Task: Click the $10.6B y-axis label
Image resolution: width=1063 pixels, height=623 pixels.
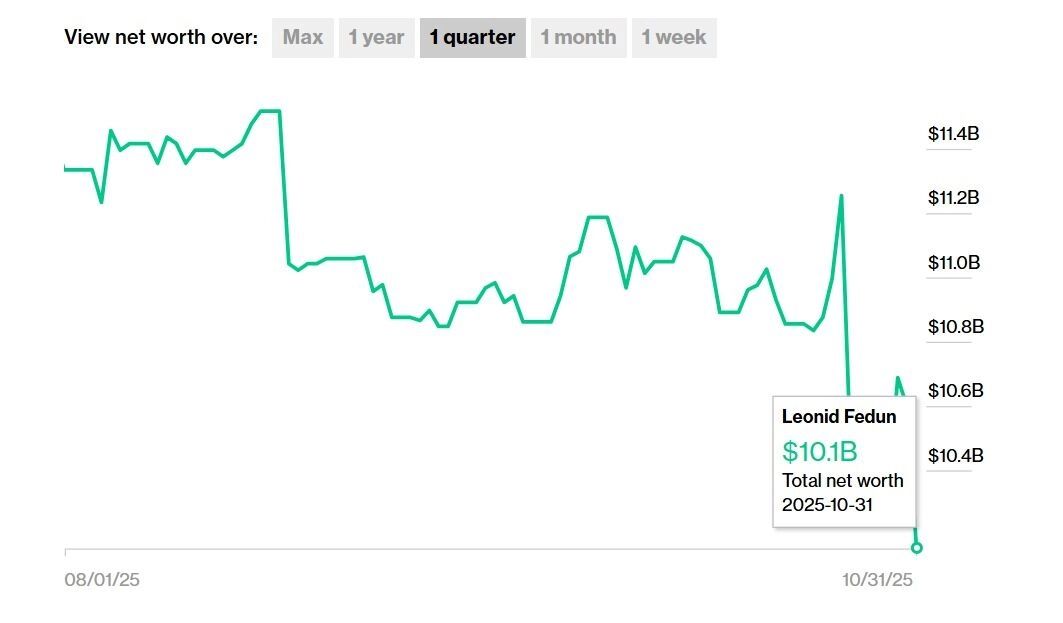Action: (955, 391)
